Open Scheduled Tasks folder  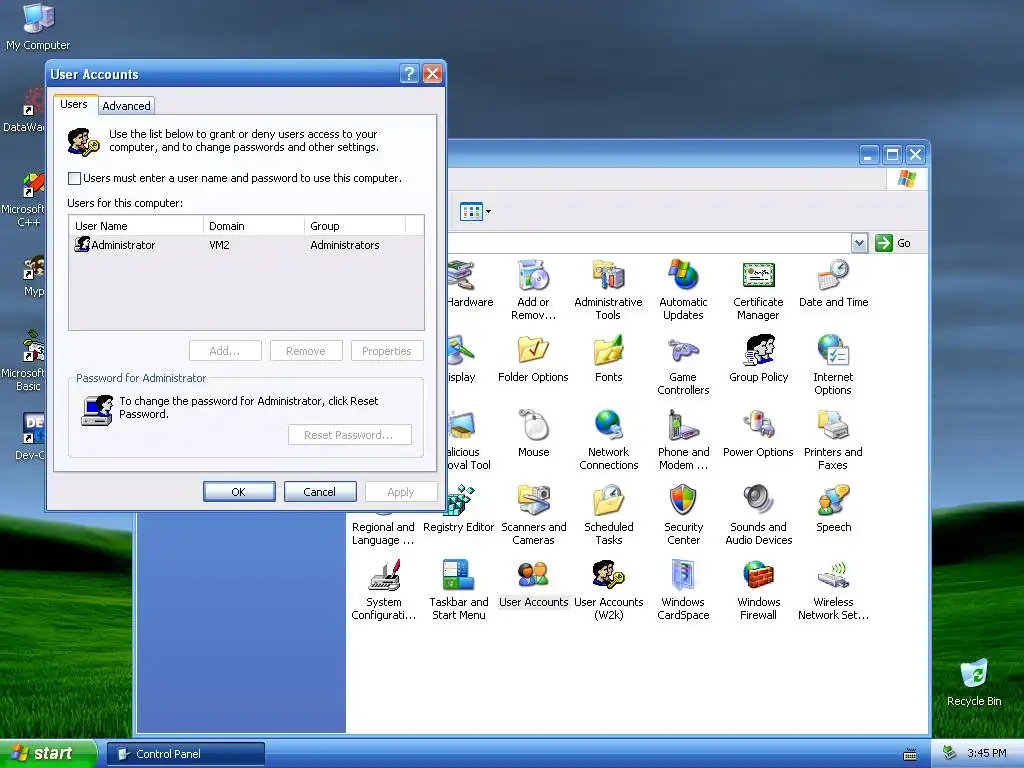(x=608, y=515)
